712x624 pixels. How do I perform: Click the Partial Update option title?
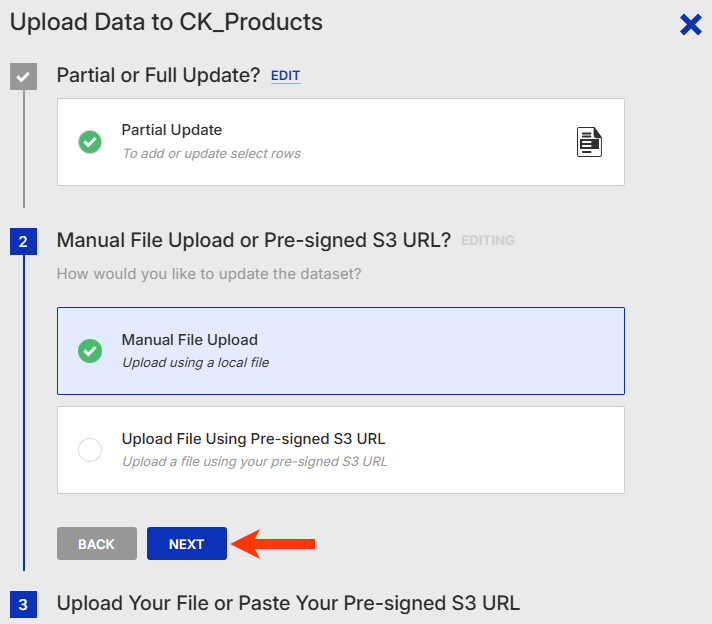[172, 130]
